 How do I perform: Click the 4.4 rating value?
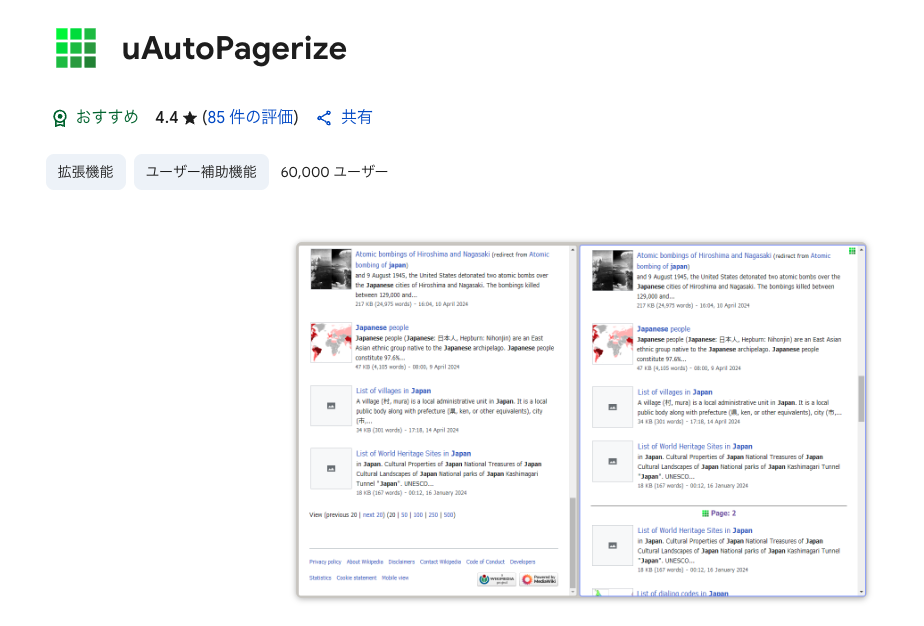pos(167,118)
